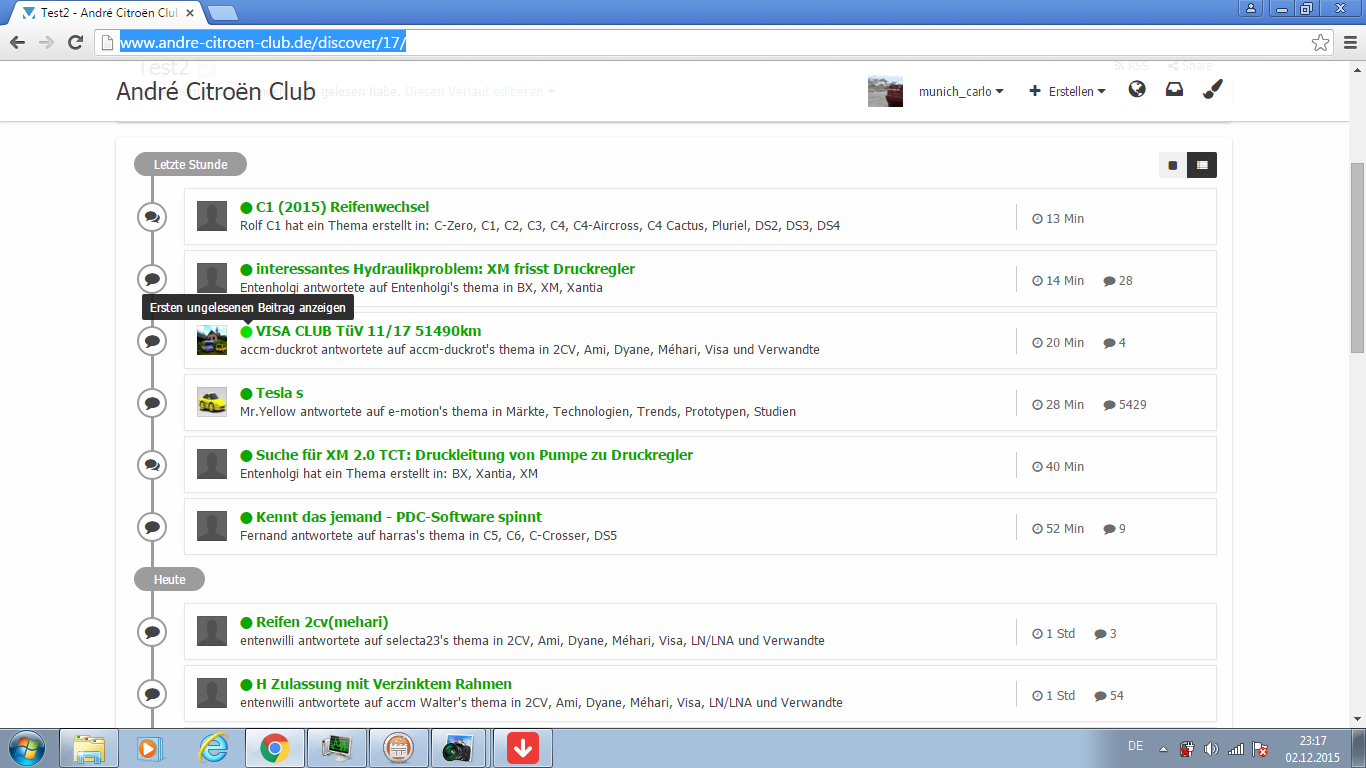
Task: Click the page vertical scrollbar thumb
Action: point(1357,258)
